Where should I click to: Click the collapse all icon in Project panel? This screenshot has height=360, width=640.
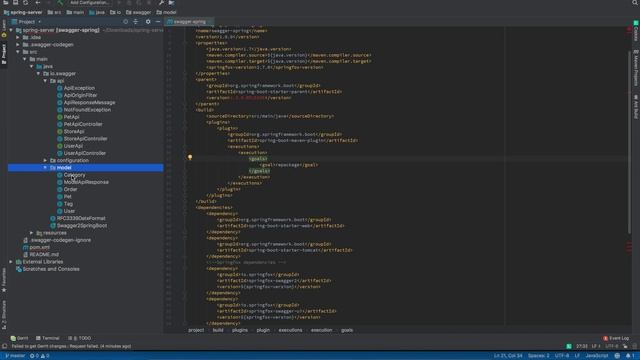(136, 22)
